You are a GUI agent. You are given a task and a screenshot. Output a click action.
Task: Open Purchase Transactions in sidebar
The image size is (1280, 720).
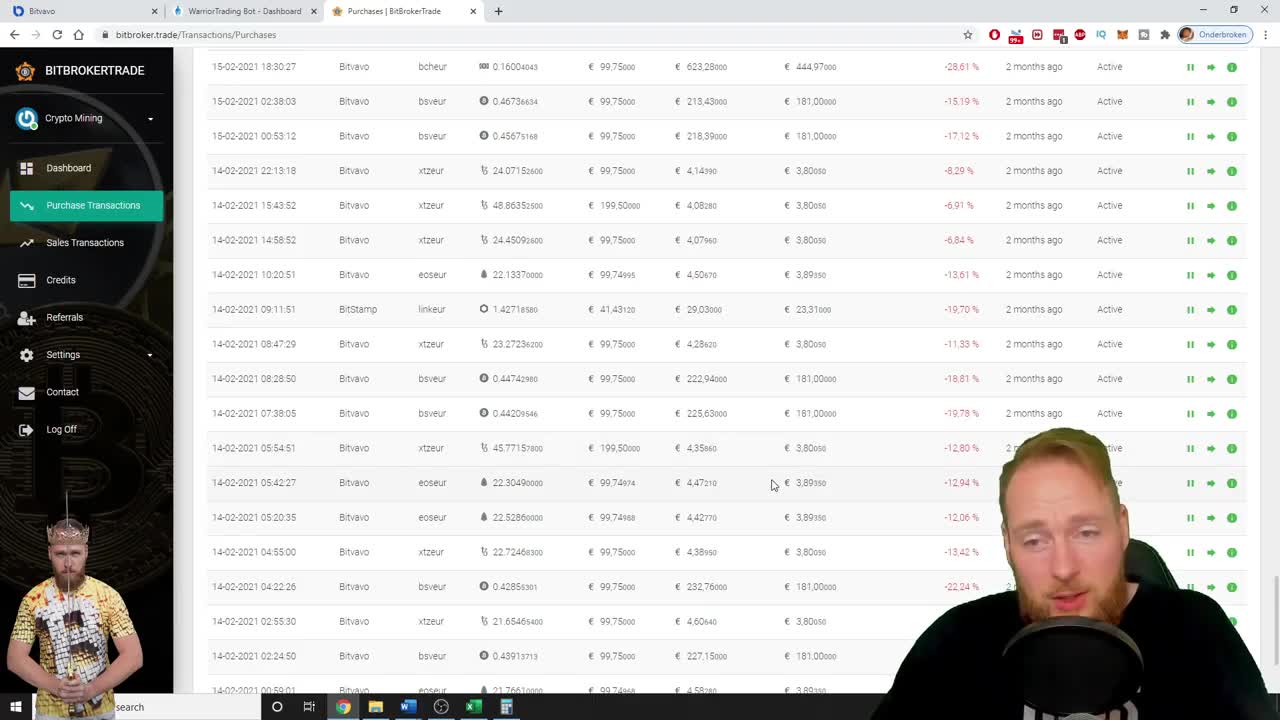tap(87, 205)
